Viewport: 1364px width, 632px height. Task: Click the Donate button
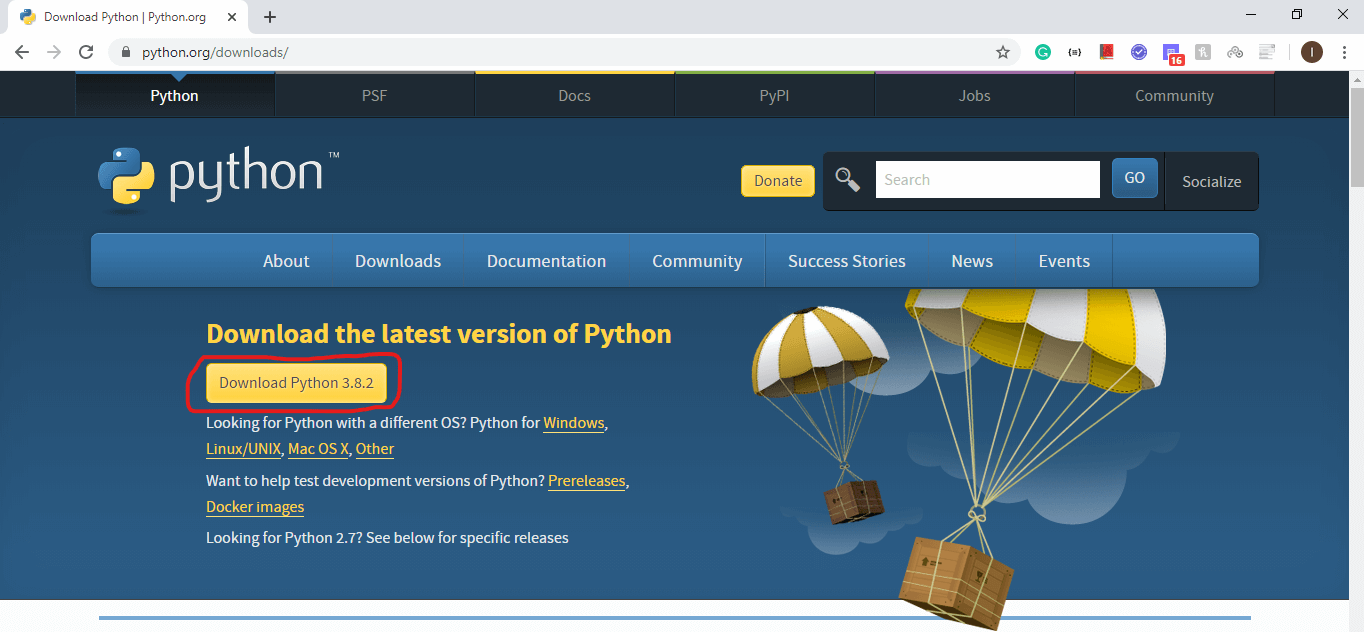(778, 181)
